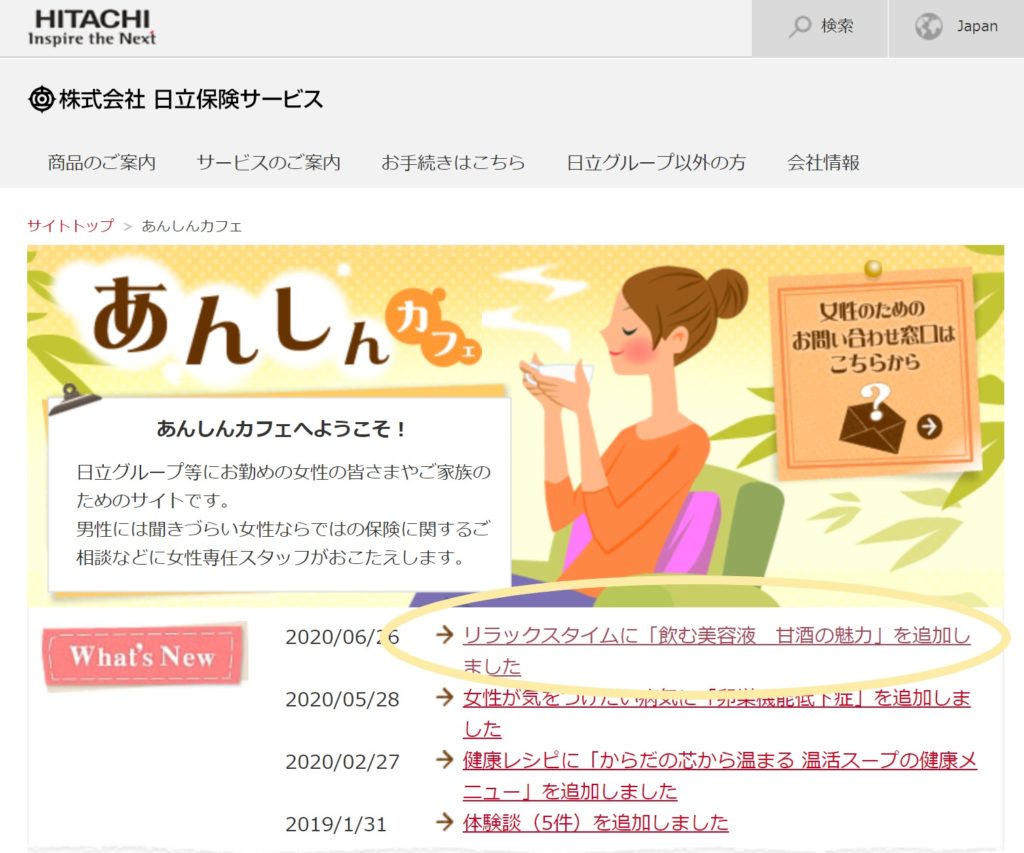Click the magnifying glass search icon

point(800,27)
